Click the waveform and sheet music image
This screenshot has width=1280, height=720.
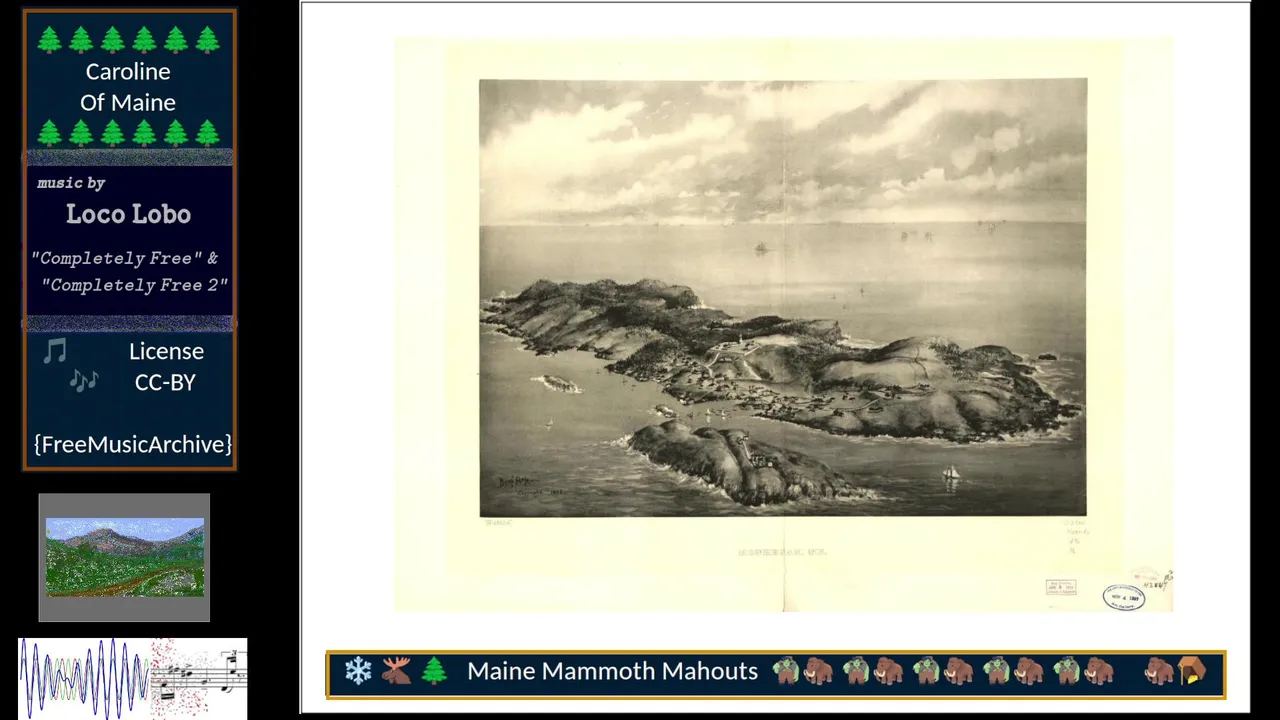tap(132, 678)
